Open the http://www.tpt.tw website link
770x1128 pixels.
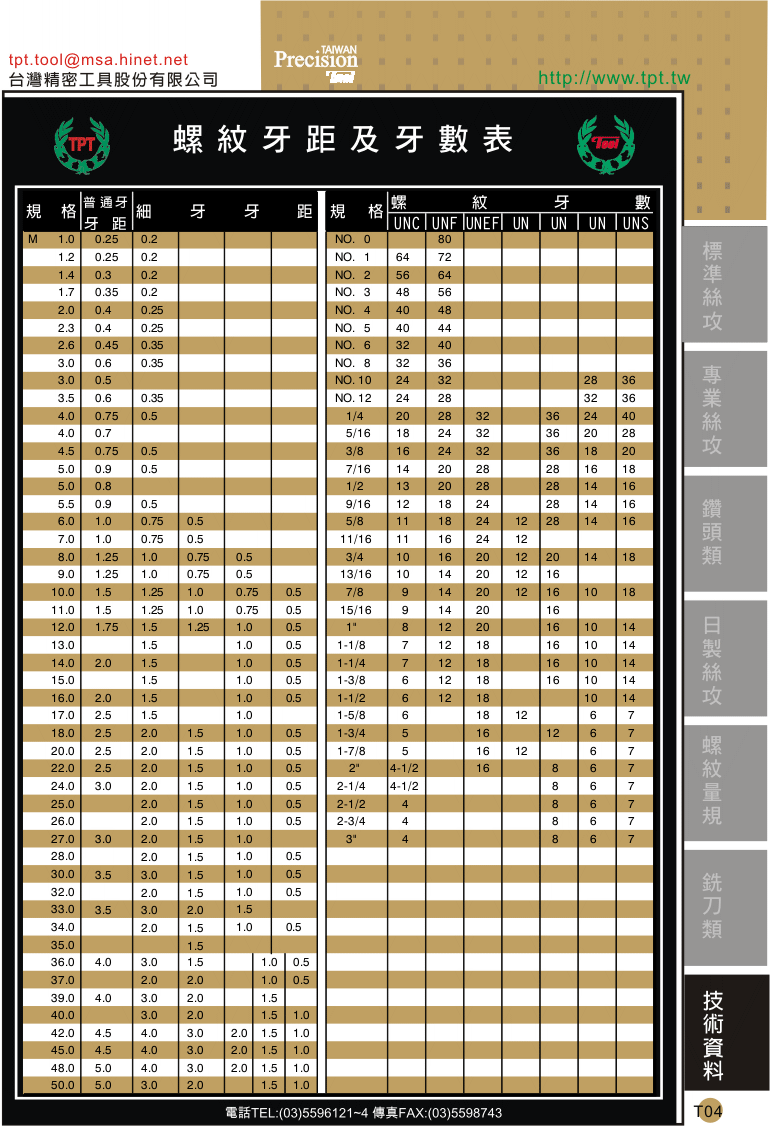click(615, 78)
